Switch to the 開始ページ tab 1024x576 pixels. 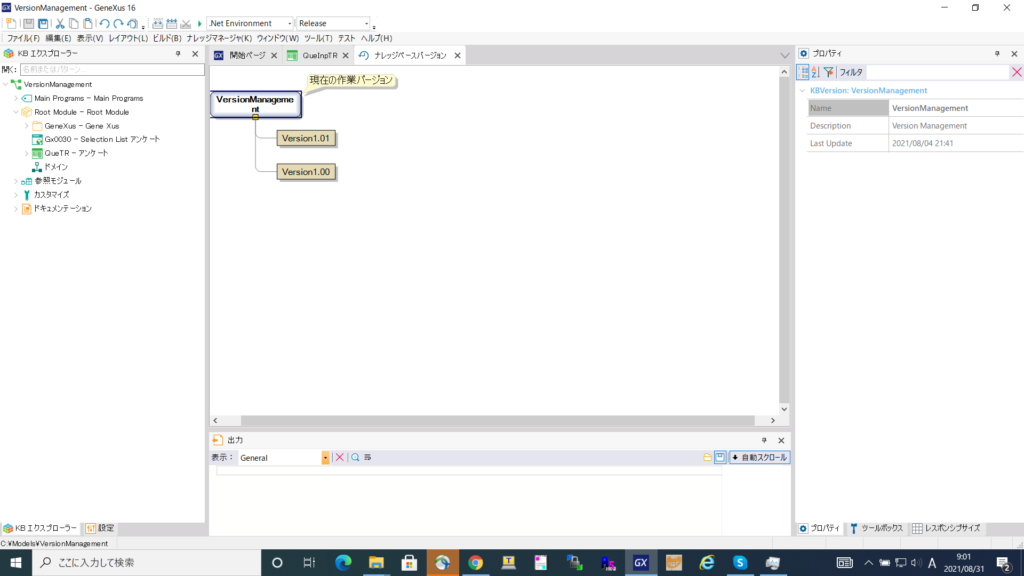247,56
